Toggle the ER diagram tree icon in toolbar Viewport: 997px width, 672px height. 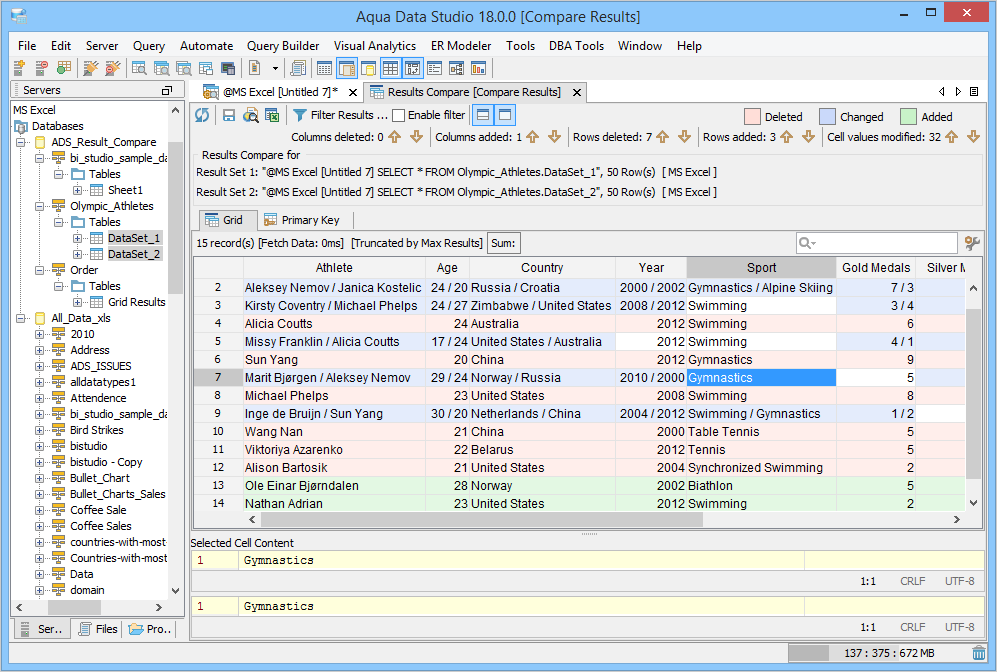457,68
